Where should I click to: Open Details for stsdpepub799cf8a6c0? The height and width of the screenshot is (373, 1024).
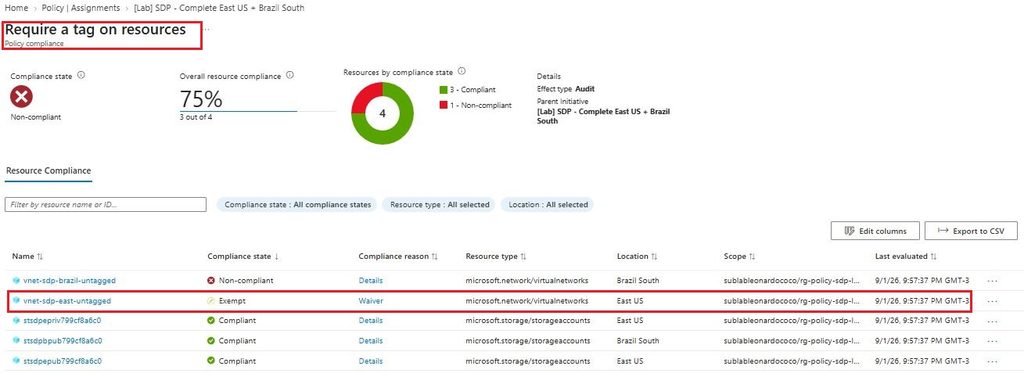(370, 361)
